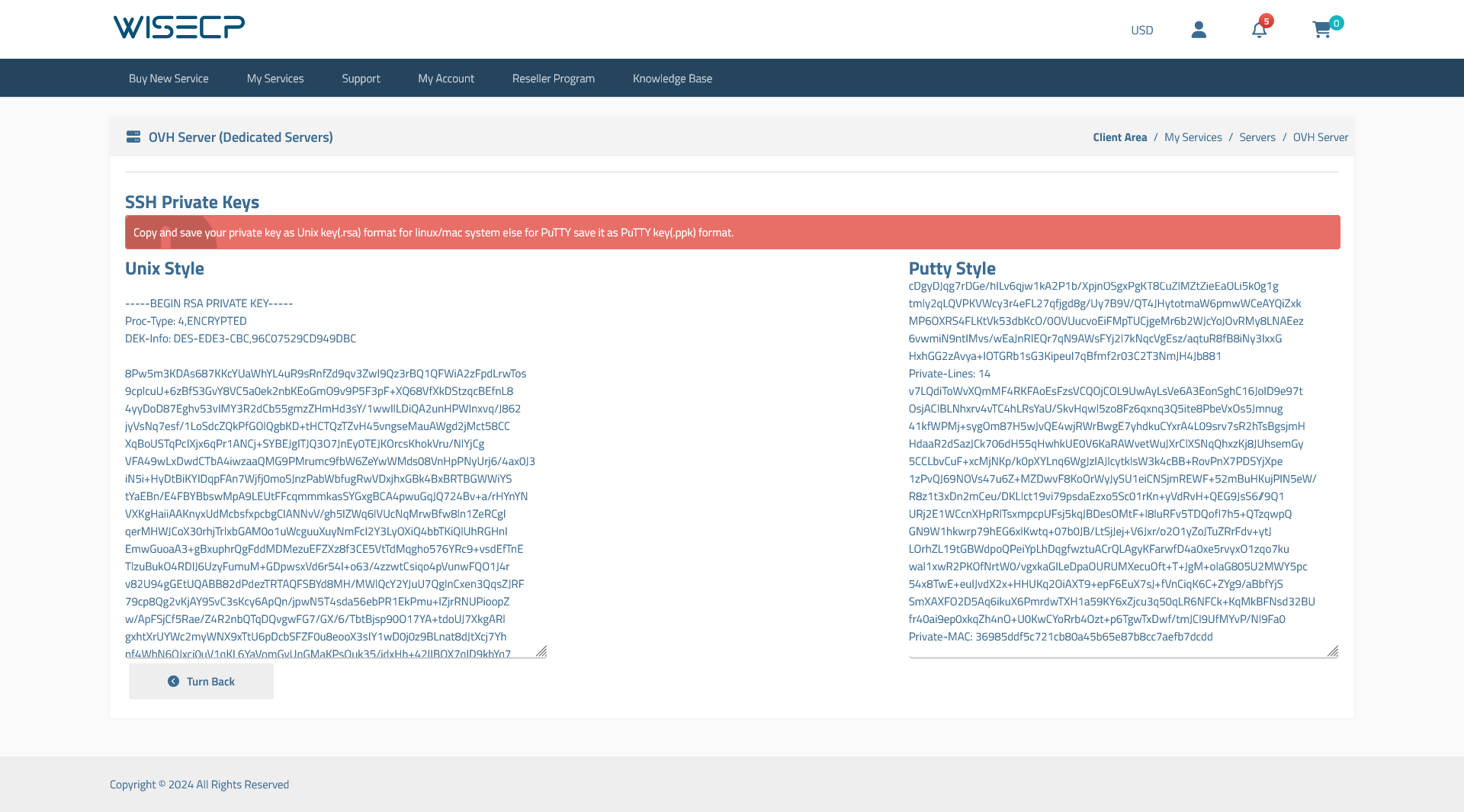Click the Putty Style heading
The height and width of the screenshot is (812, 1464).
[x=952, y=268]
